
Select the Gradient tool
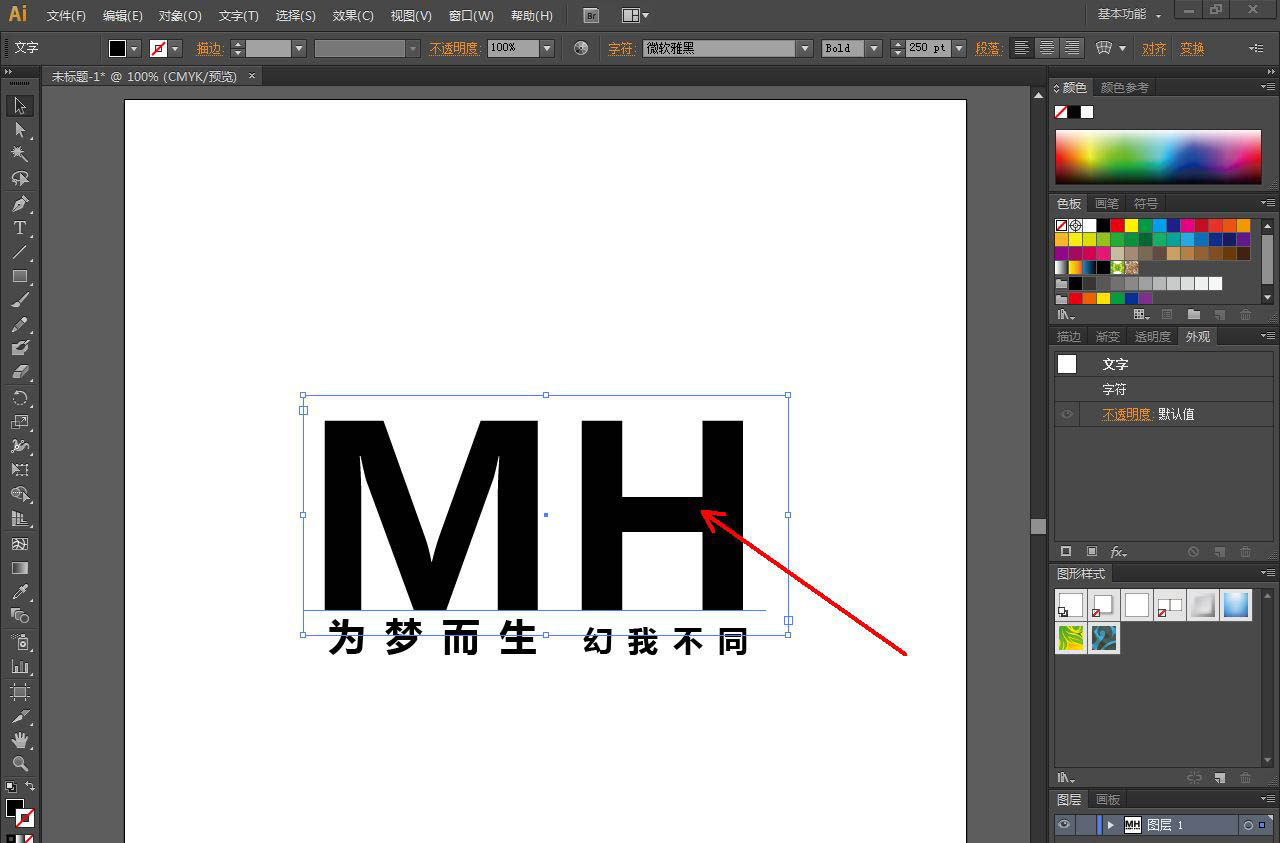[20, 568]
